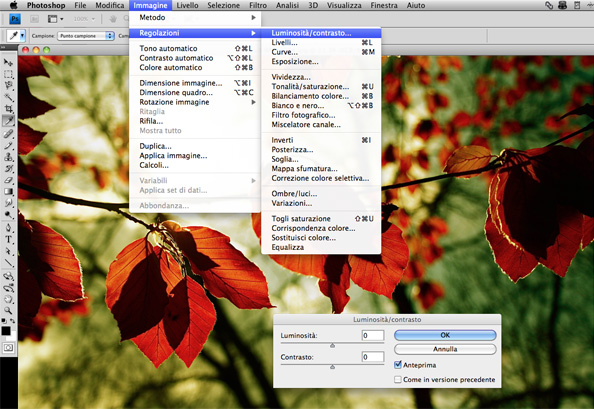Select the Type tool
Screen dimensions: 594x409
tap(8, 239)
